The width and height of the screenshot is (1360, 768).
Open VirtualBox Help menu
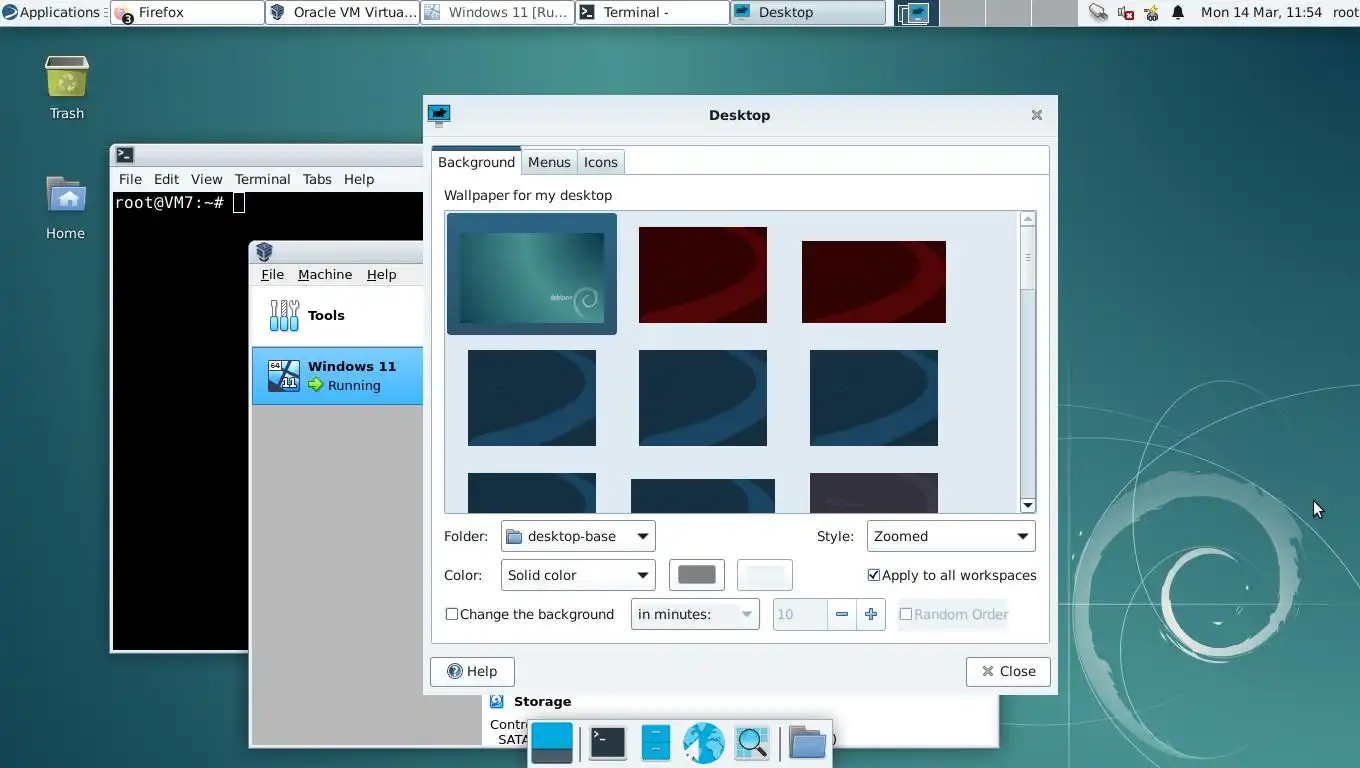(x=381, y=274)
